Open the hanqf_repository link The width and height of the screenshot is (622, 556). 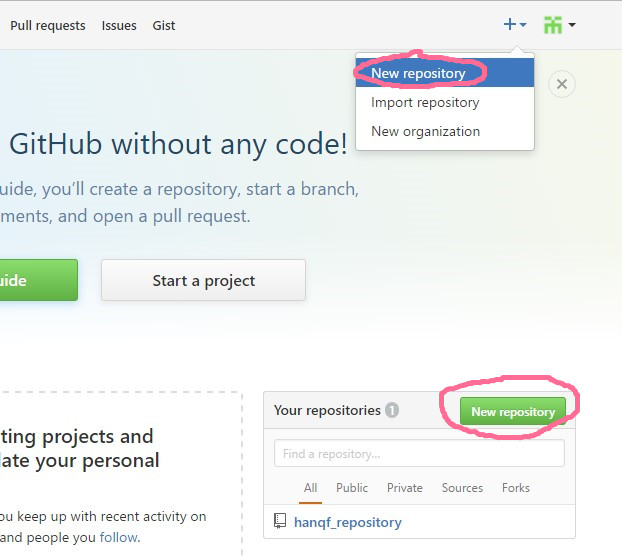tap(348, 522)
